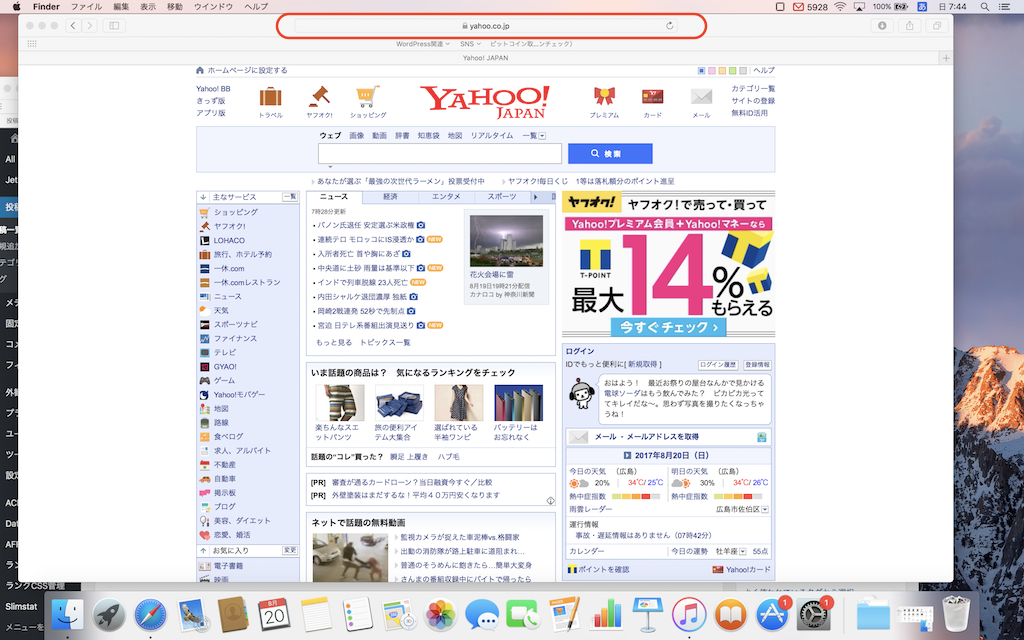Switch to the エンタメ news tab

[x=446, y=197]
